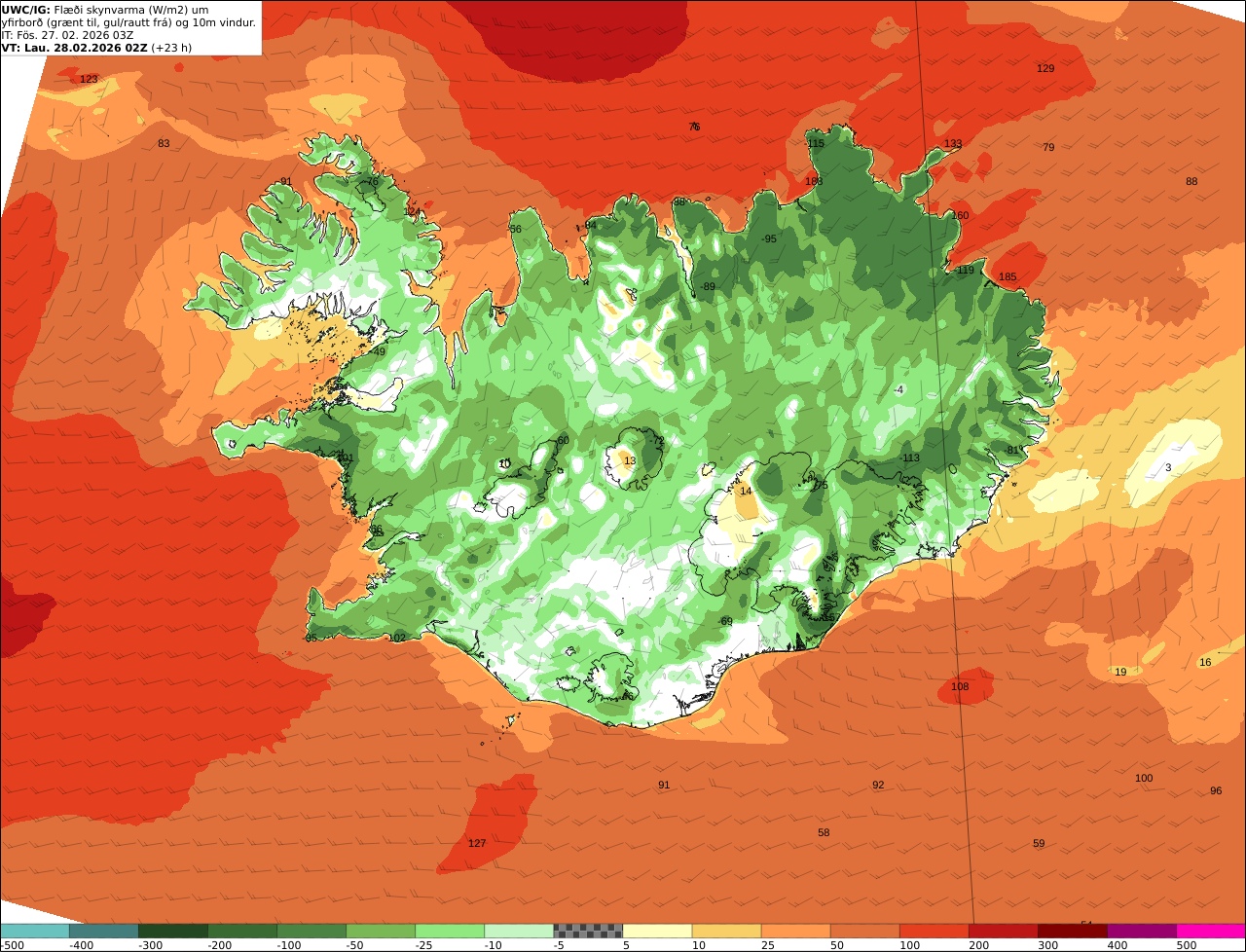Click the value 100 in the southeast sea
This screenshot has width=1246, height=952.
tap(1144, 778)
